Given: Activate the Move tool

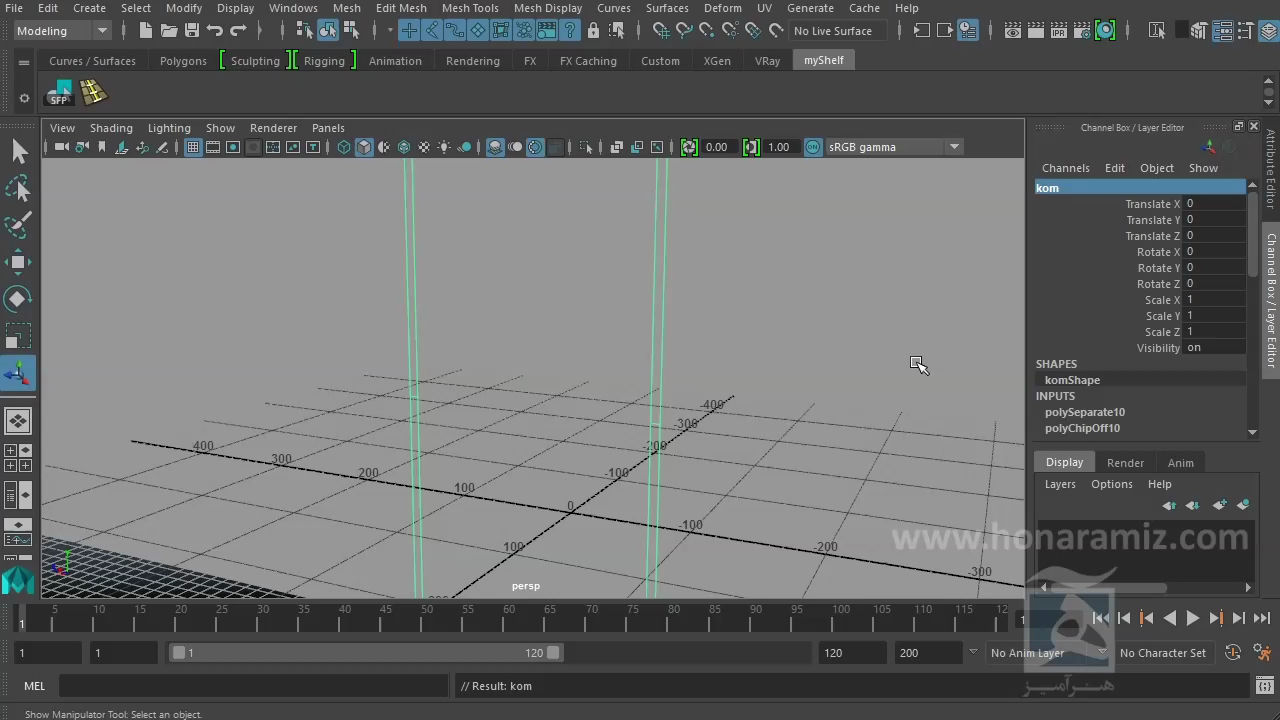Looking at the screenshot, I should tap(18, 262).
